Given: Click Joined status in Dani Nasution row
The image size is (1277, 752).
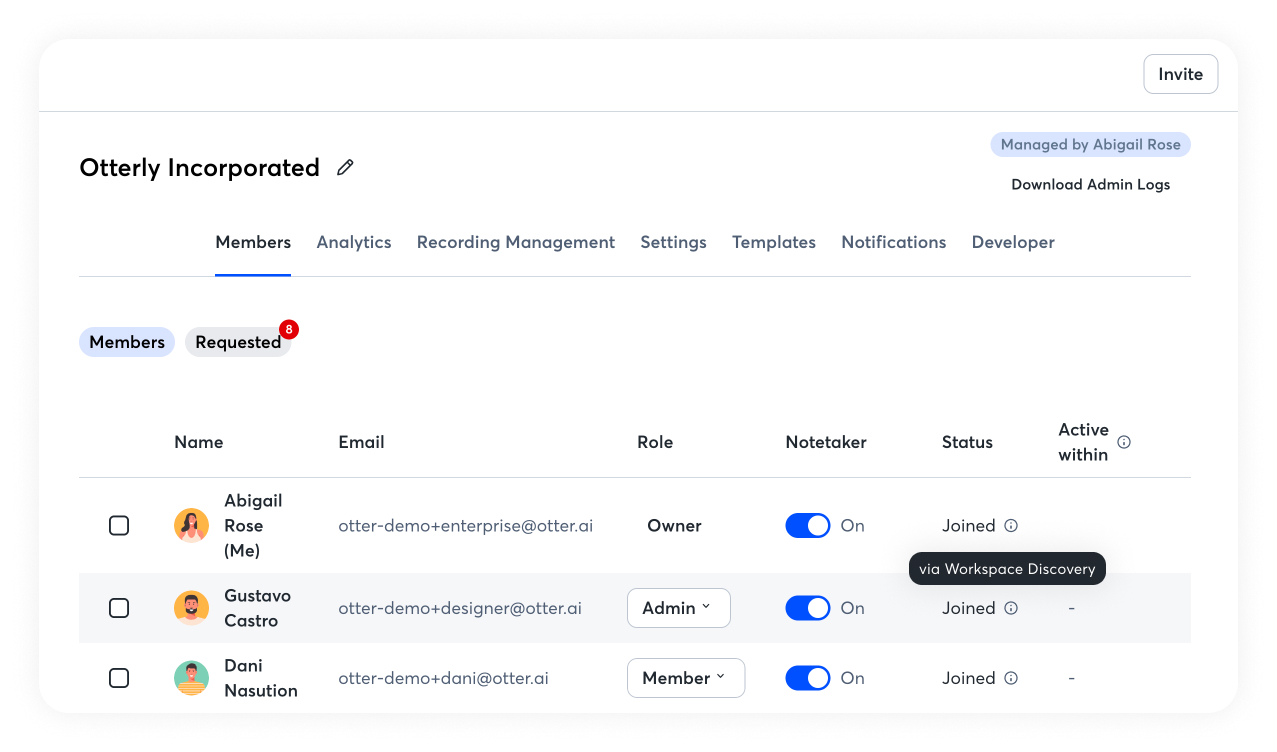Looking at the screenshot, I should [x=969, y=678].
